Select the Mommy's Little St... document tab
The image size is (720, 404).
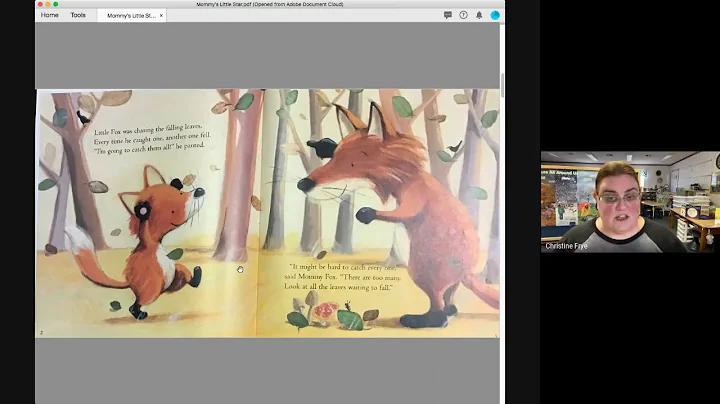(131, 16)
